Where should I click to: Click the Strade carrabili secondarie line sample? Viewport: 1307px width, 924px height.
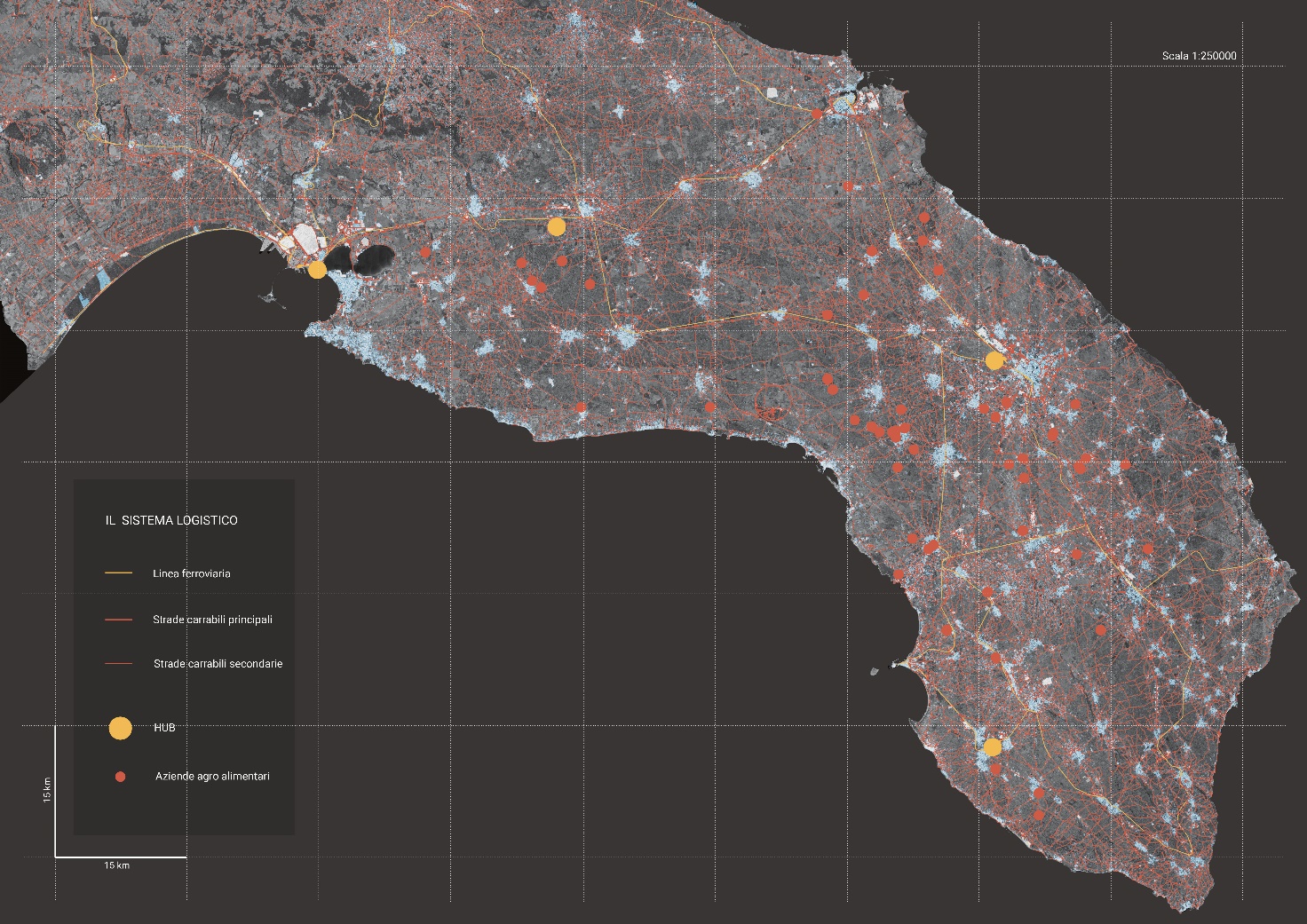point(118,664)
